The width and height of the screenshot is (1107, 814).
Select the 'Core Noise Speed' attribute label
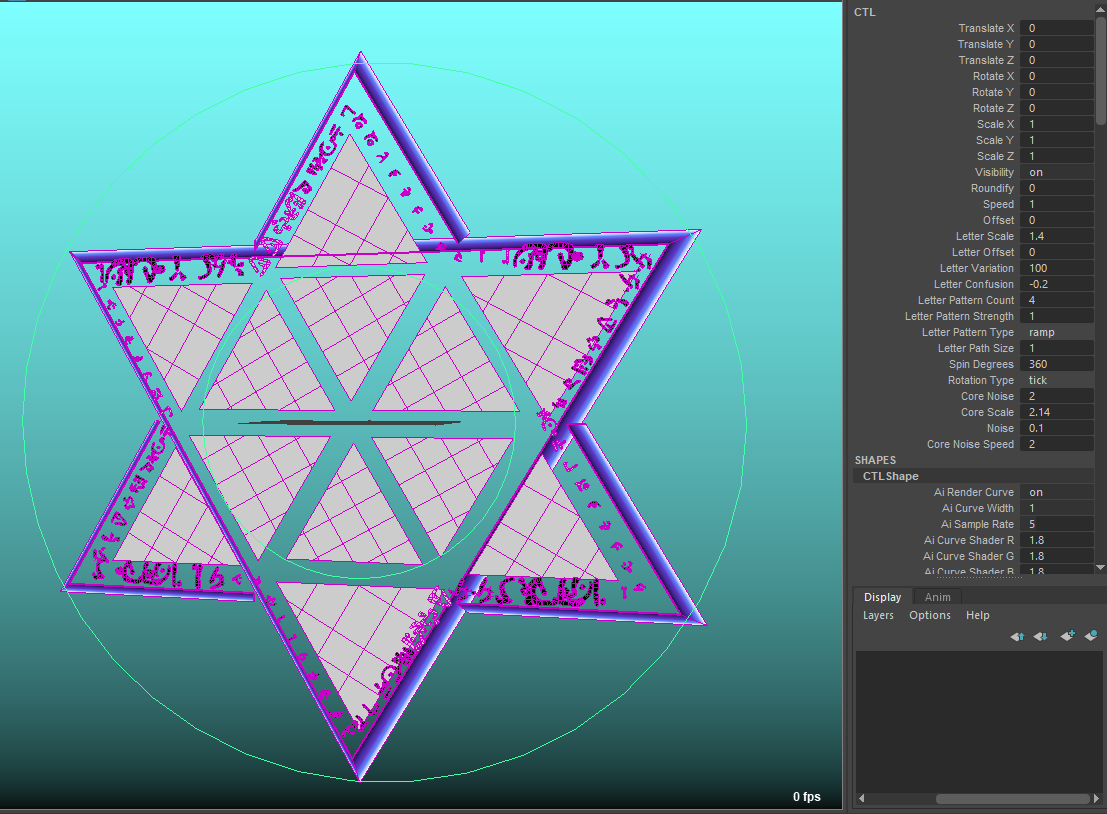[970, 444]
